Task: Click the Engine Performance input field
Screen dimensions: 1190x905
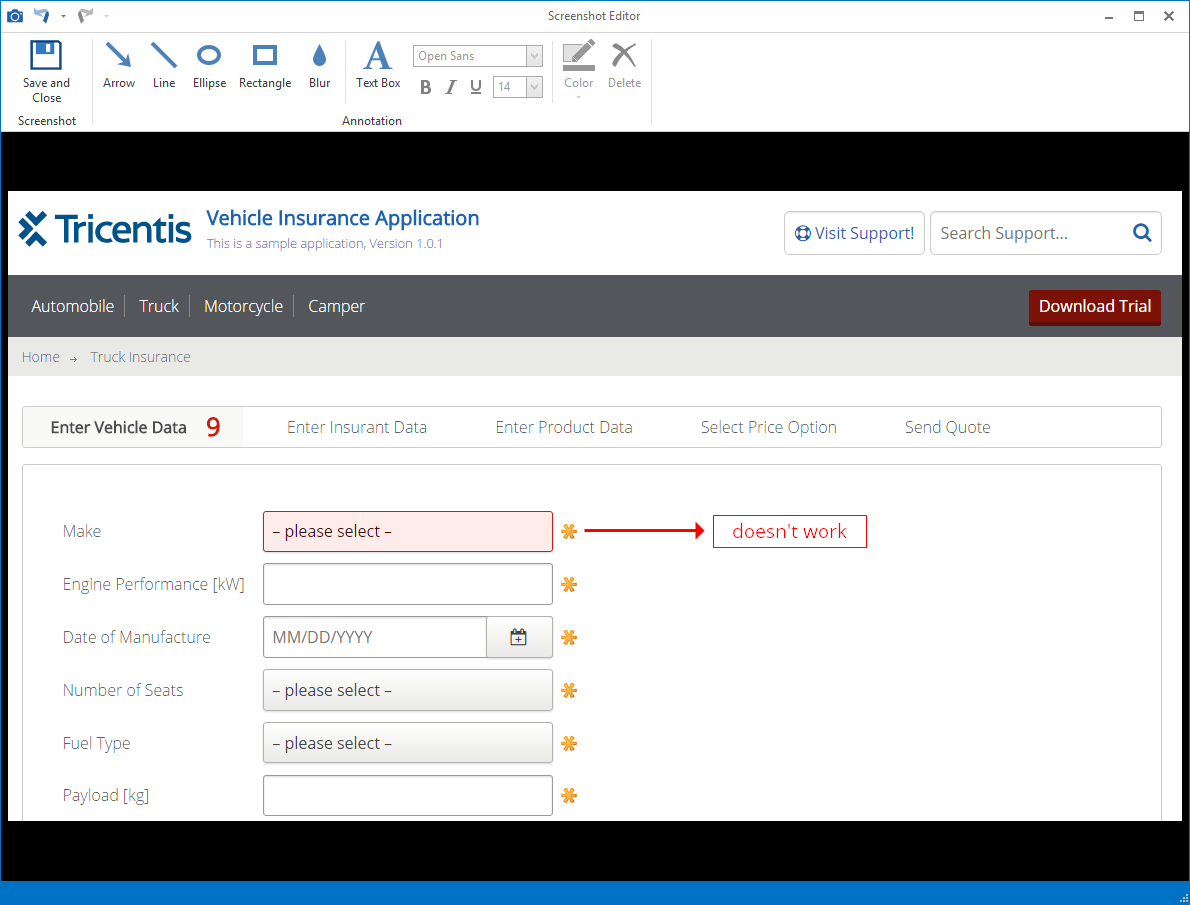Action: (407, 584)
